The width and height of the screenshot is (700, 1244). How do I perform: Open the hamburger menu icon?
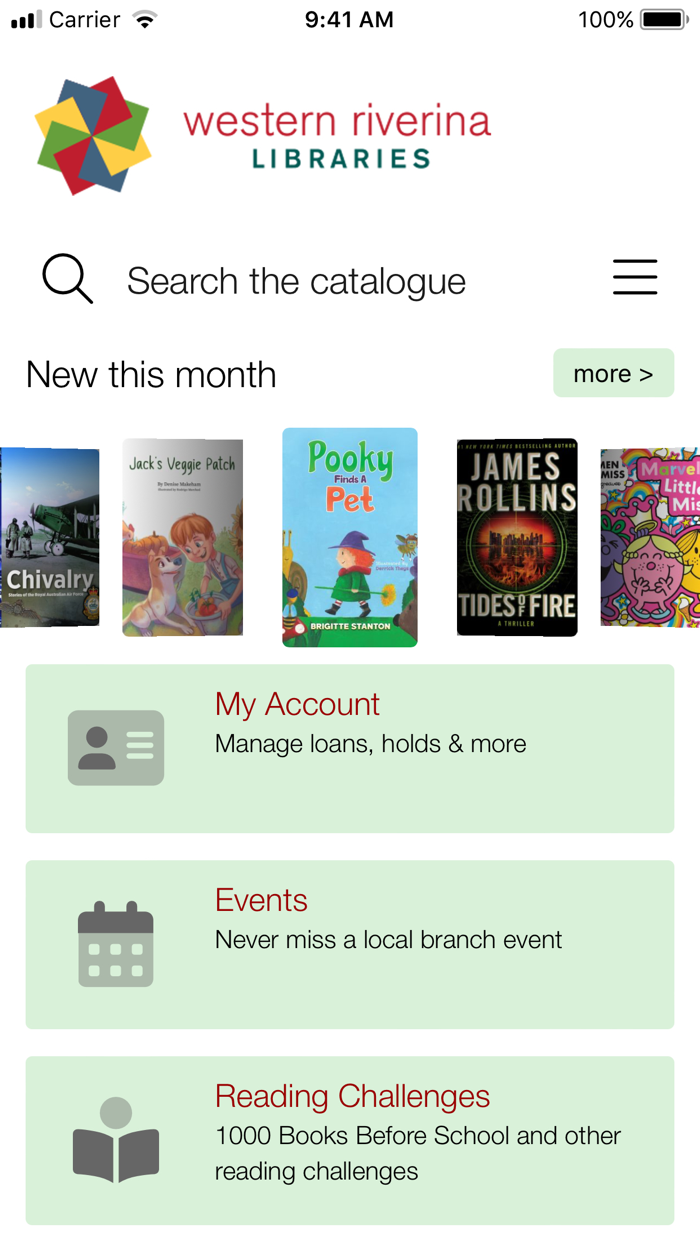[x=635, y=277]
